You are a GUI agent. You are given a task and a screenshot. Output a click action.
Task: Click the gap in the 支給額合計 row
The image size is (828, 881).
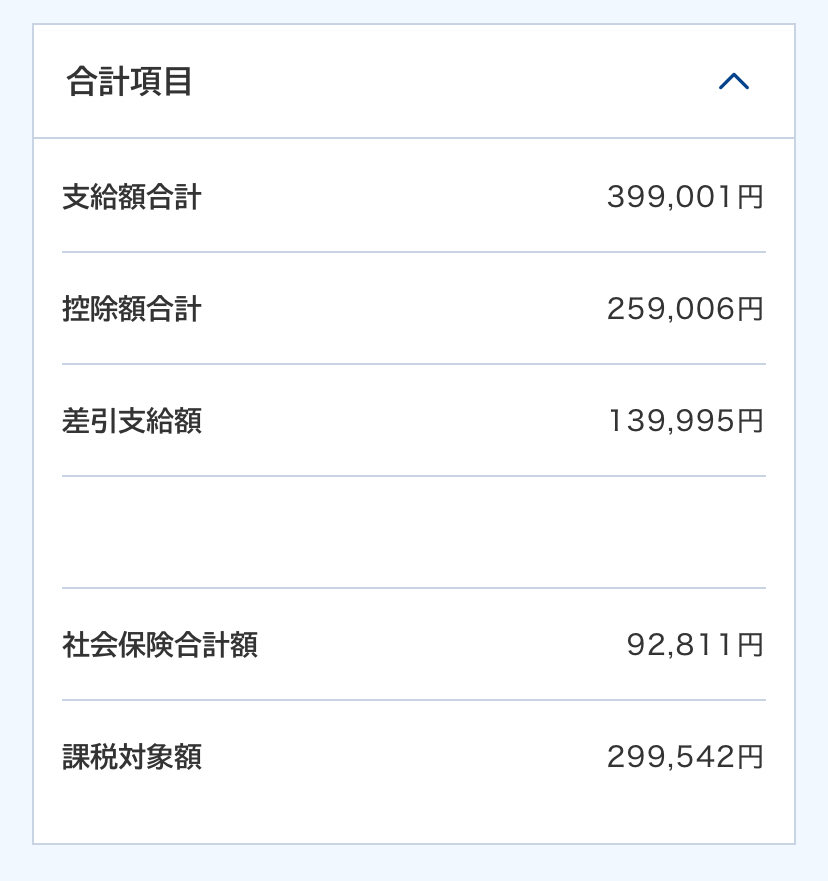(x=404, y=197)
